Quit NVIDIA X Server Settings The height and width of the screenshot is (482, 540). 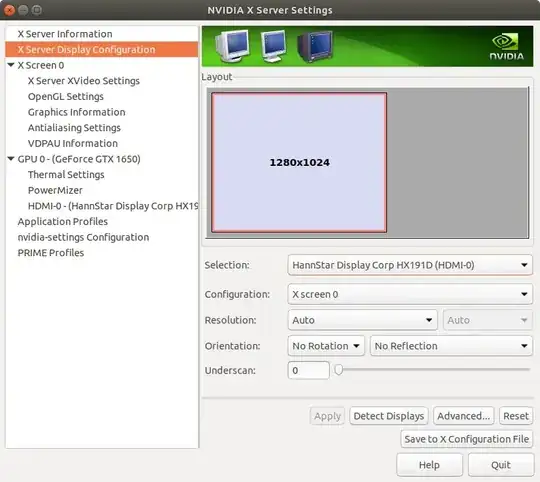pyautogui.click(x=501, y=465)
